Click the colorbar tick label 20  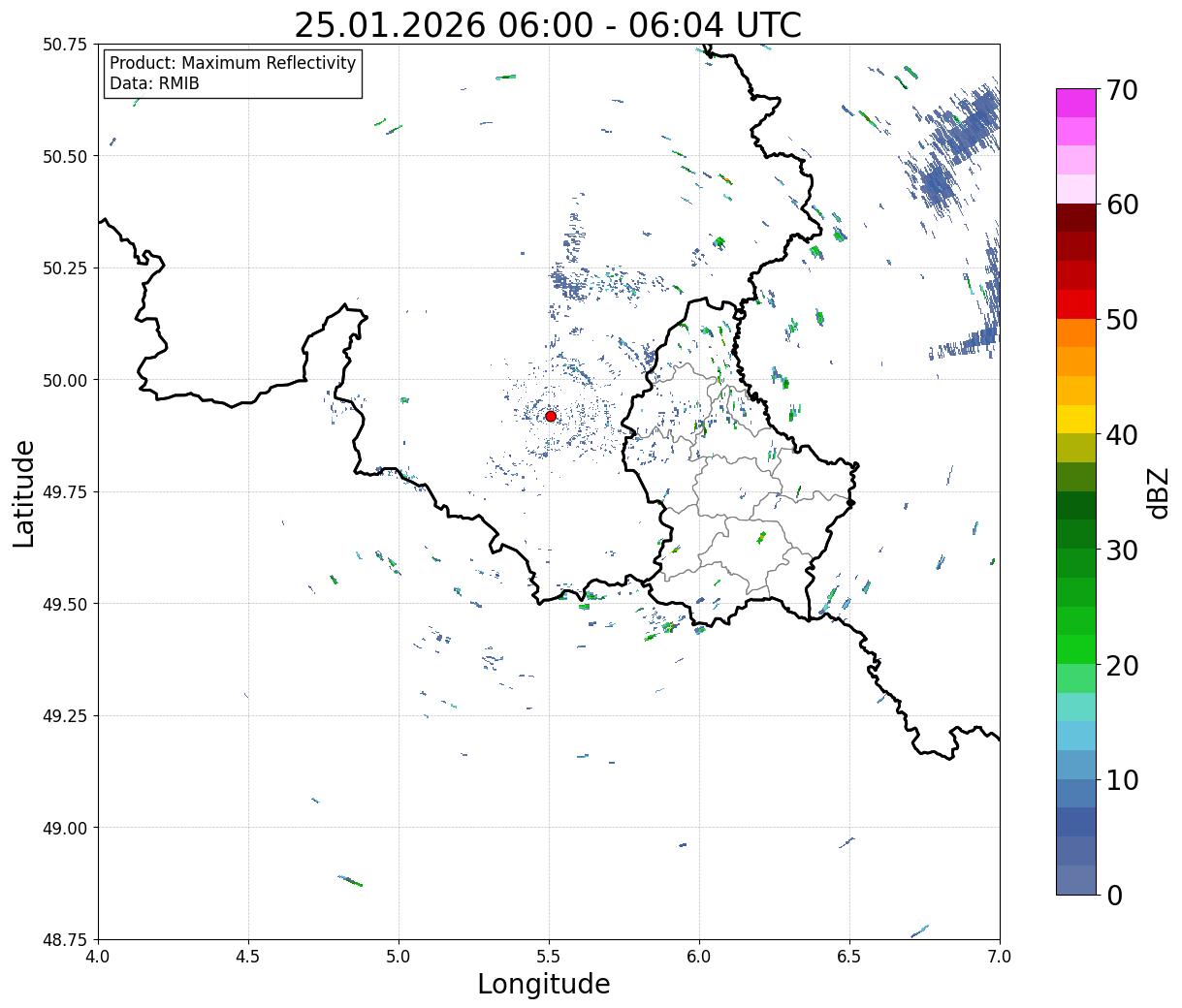tap(1122, 666)
